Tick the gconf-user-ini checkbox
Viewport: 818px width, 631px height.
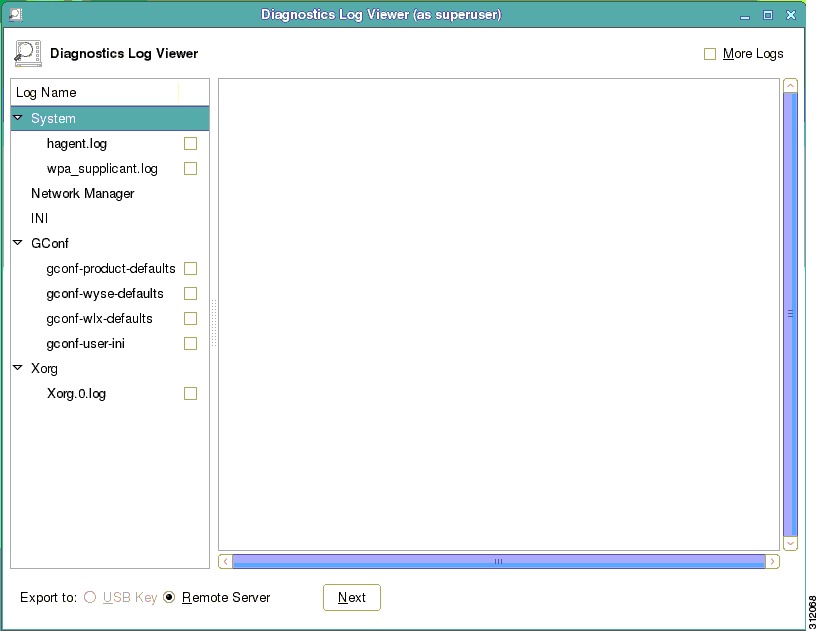[190, 344]
